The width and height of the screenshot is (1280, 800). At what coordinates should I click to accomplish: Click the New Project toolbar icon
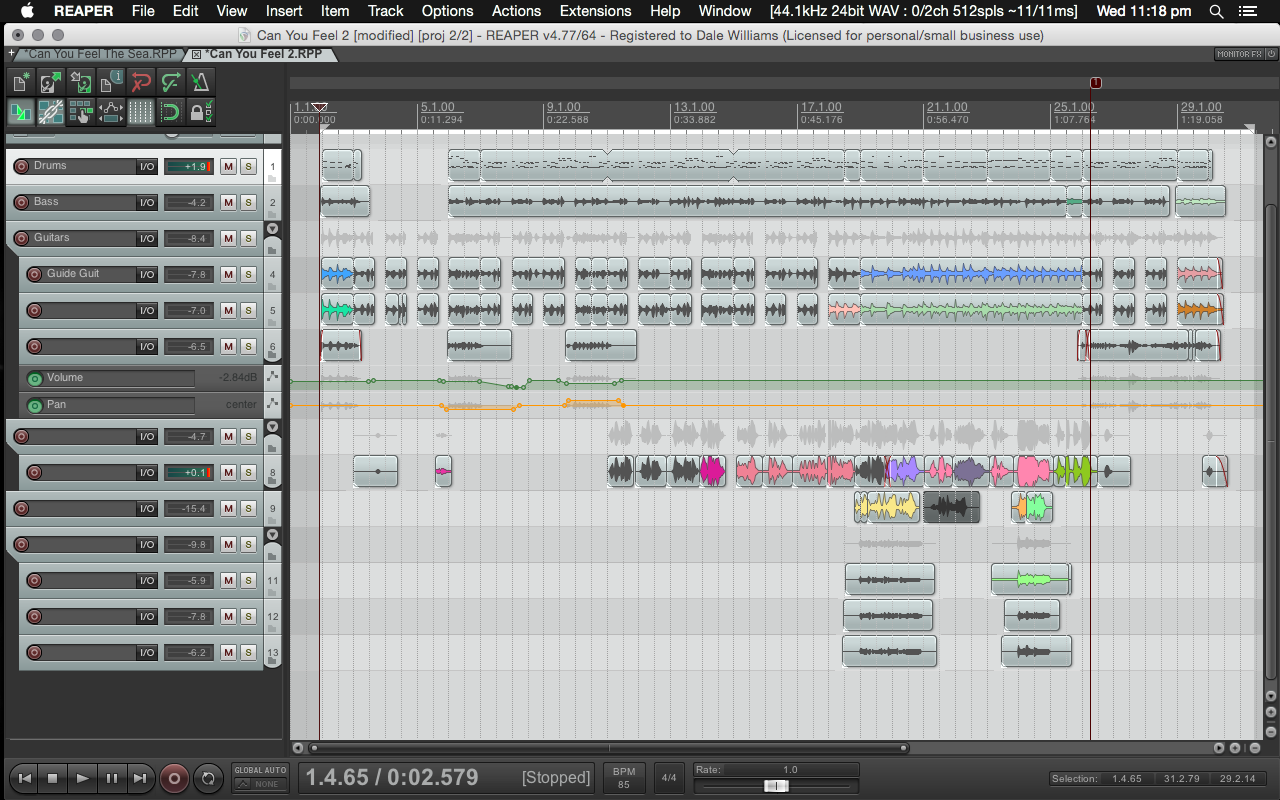[20, 82]
